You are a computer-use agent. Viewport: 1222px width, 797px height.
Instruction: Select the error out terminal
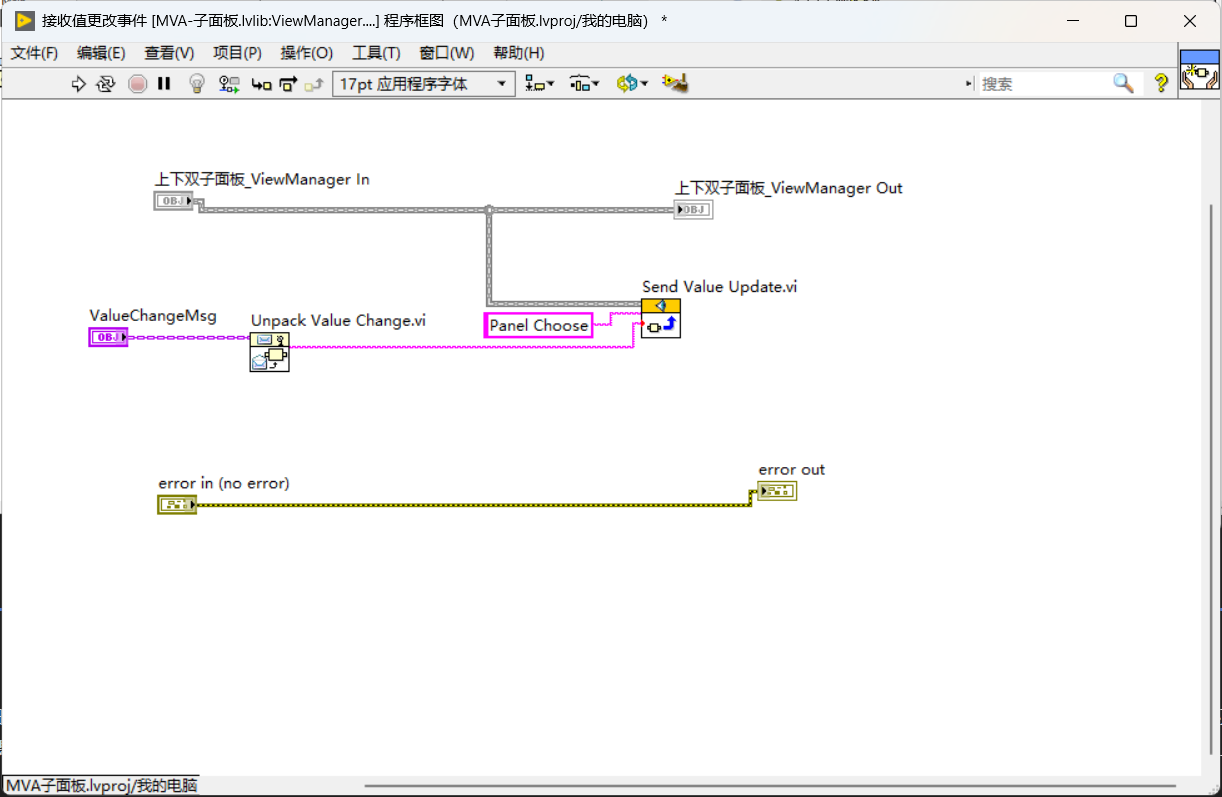pos(777,491)
